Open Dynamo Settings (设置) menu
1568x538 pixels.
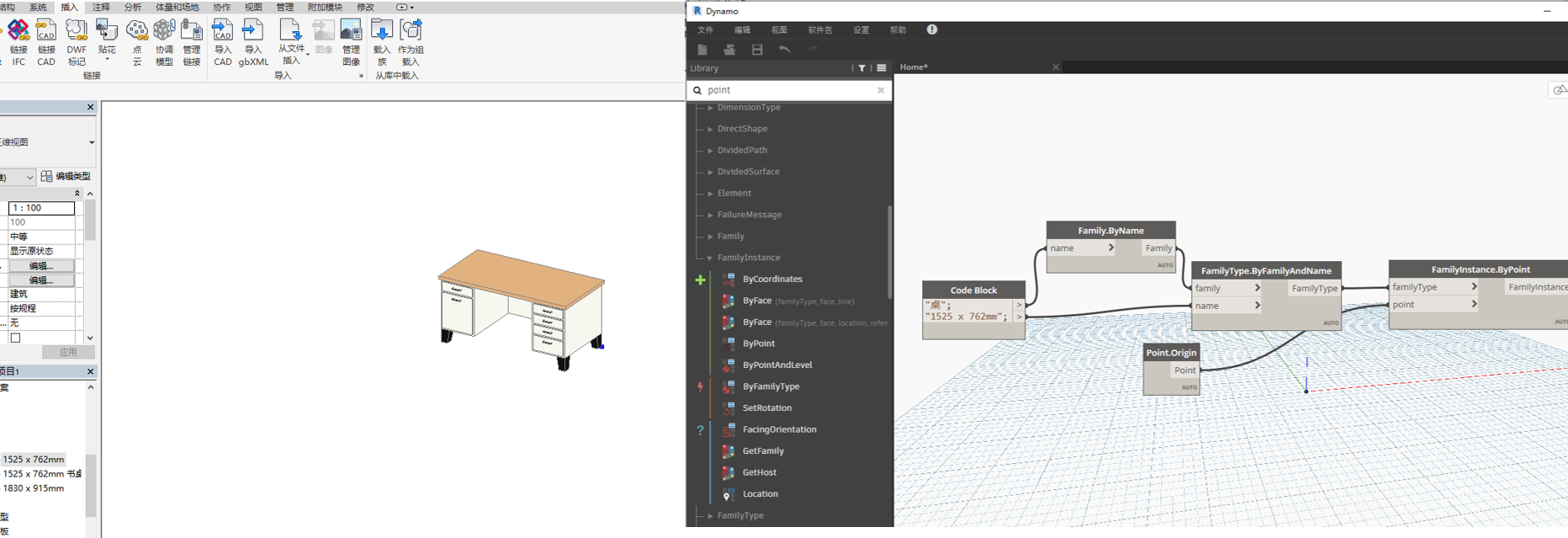click(x=861, y=29)
